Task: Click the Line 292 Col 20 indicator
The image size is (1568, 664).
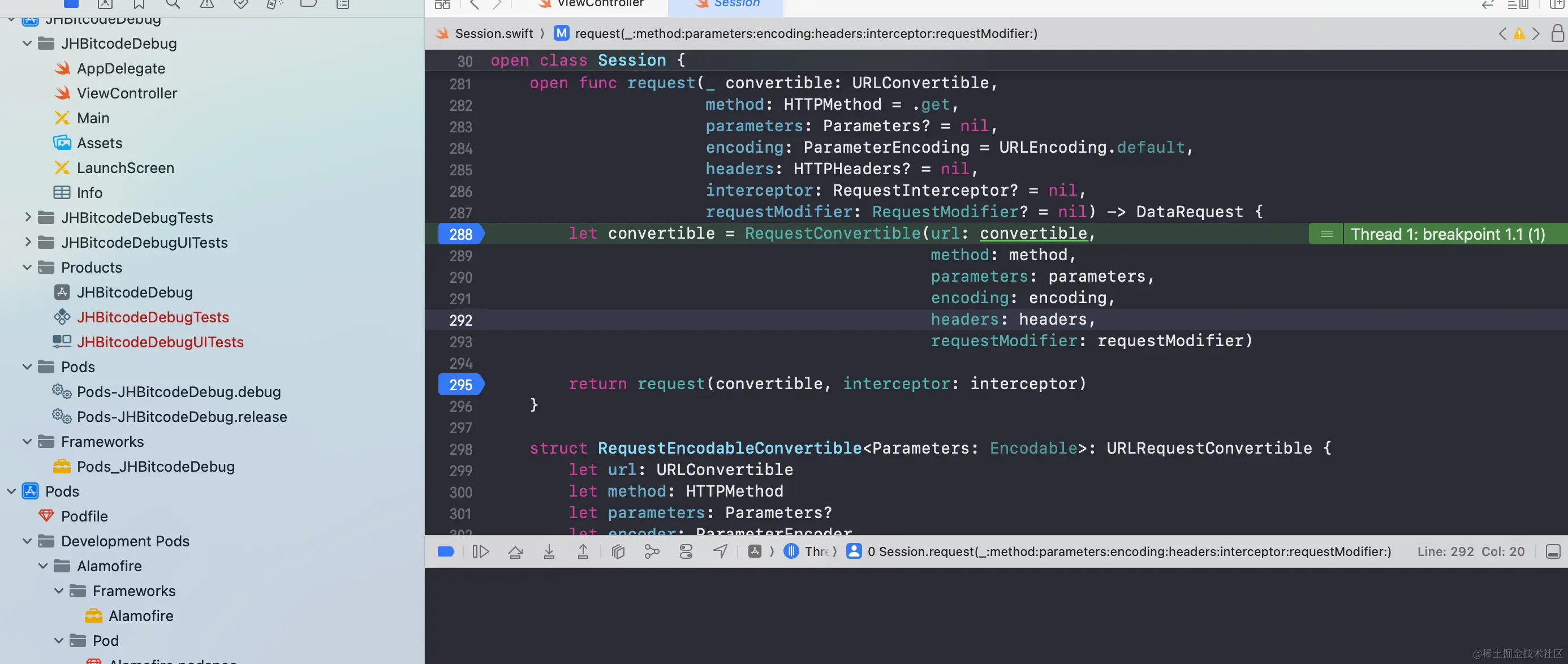Action: click(1471, 551)
